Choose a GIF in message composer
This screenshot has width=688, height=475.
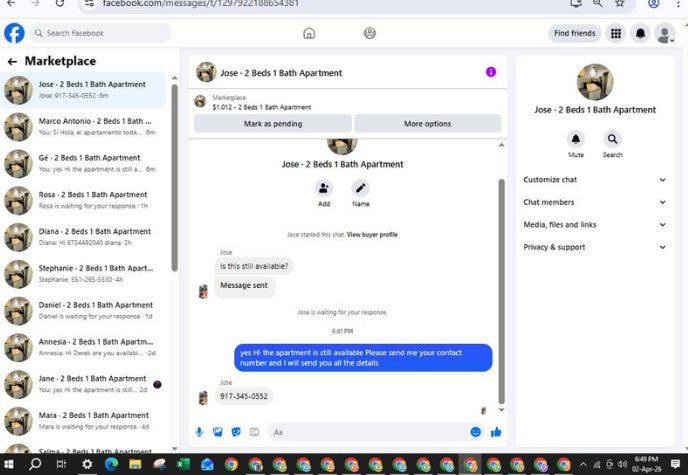tap(254, 432)
